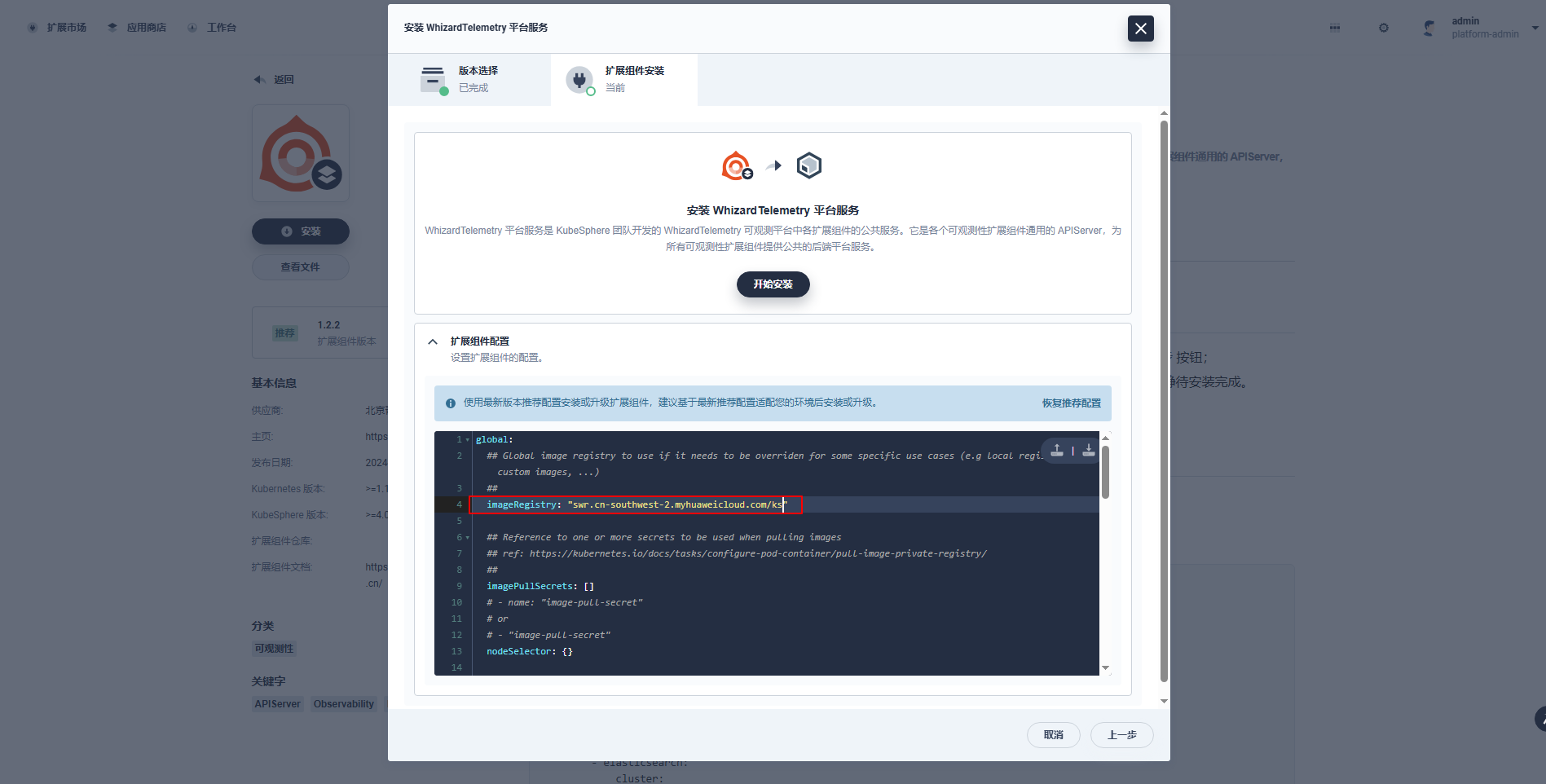Viewport: 1546px width, 784px height.
Task: Switch to the 版本选择 step tab
Action: (469, 80)
